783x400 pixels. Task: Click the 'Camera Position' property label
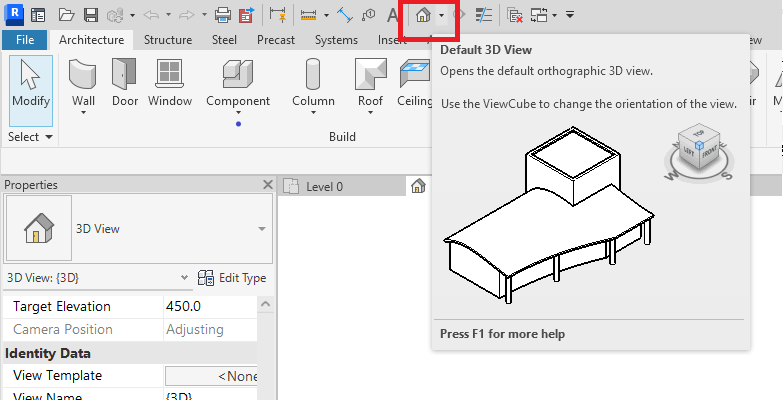[x=63, y=330]
